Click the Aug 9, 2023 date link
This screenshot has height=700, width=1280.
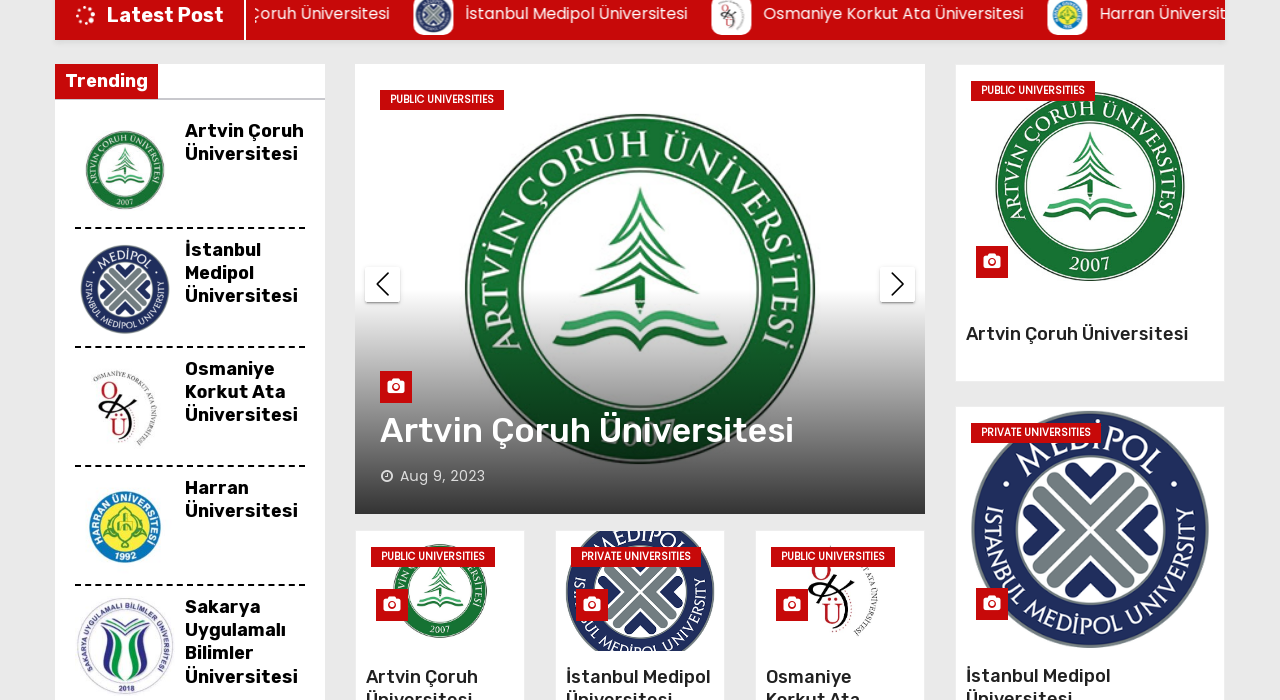click(442, 476)
